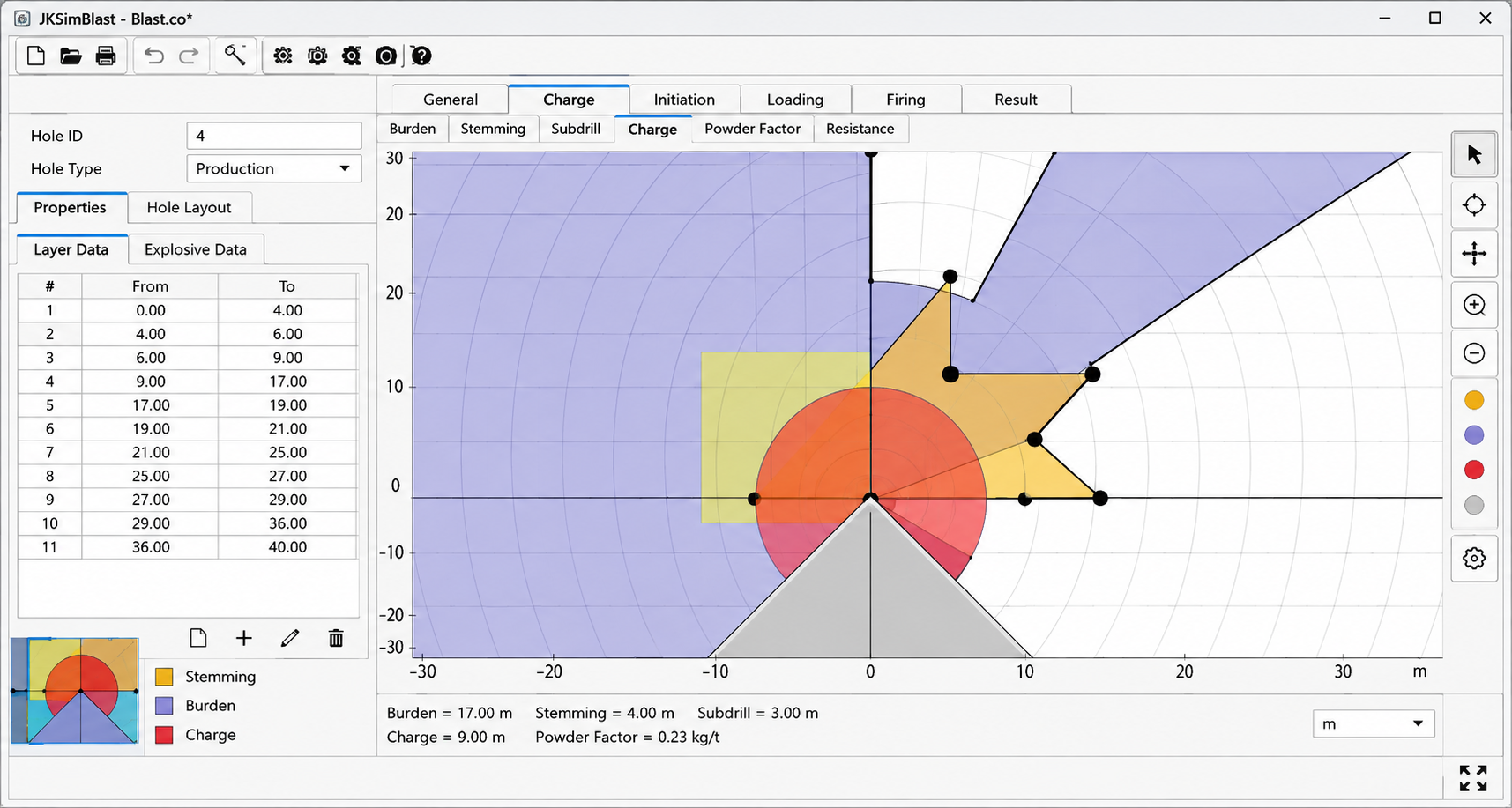Open the units dropdown showing m
Image resolution: width=1512 pixels, height=808 pixels.
tap(1374, 723)
